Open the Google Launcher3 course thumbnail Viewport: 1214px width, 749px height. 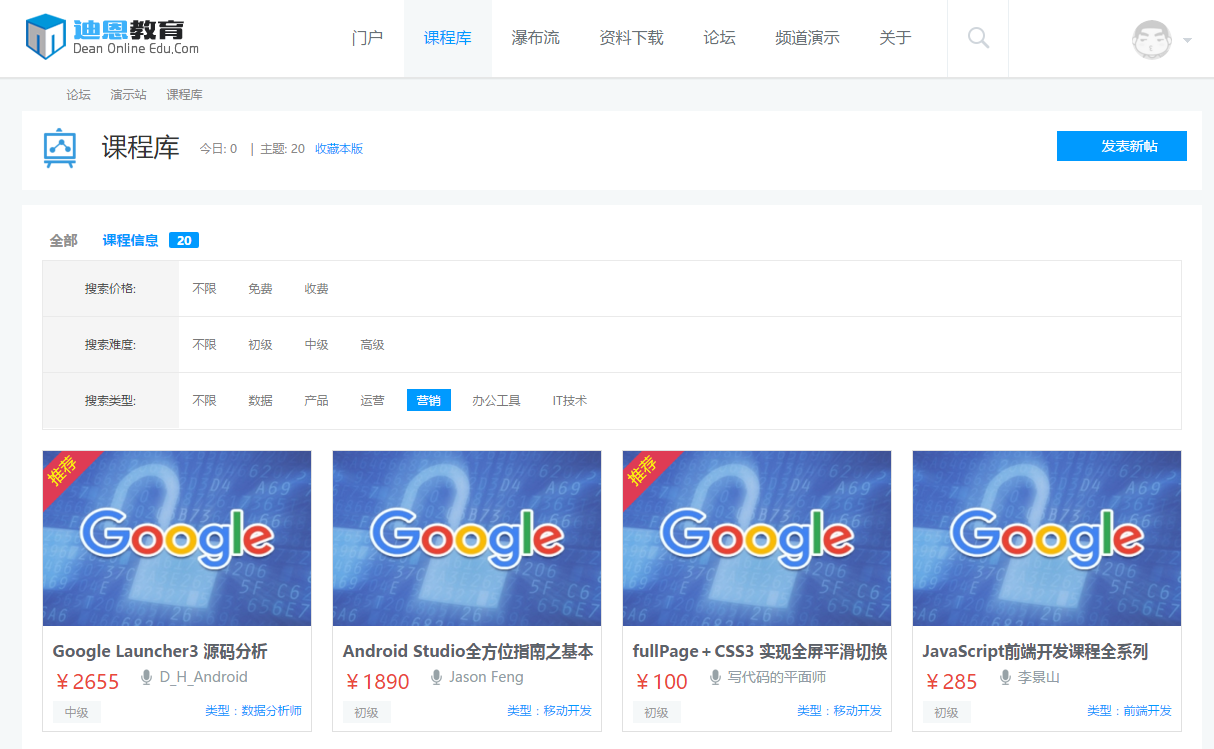[x=177, y=538]
